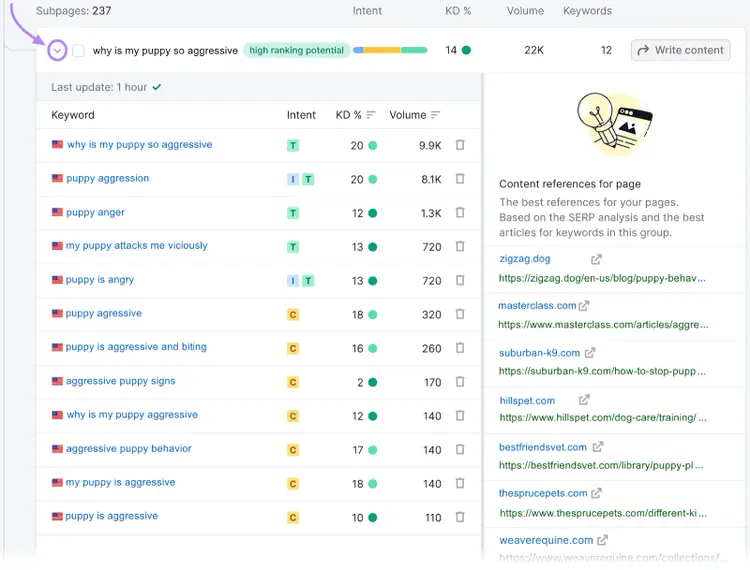Open the 'puppy is angry' keyword link
The image size is (750, 570).
pos(99,280)
